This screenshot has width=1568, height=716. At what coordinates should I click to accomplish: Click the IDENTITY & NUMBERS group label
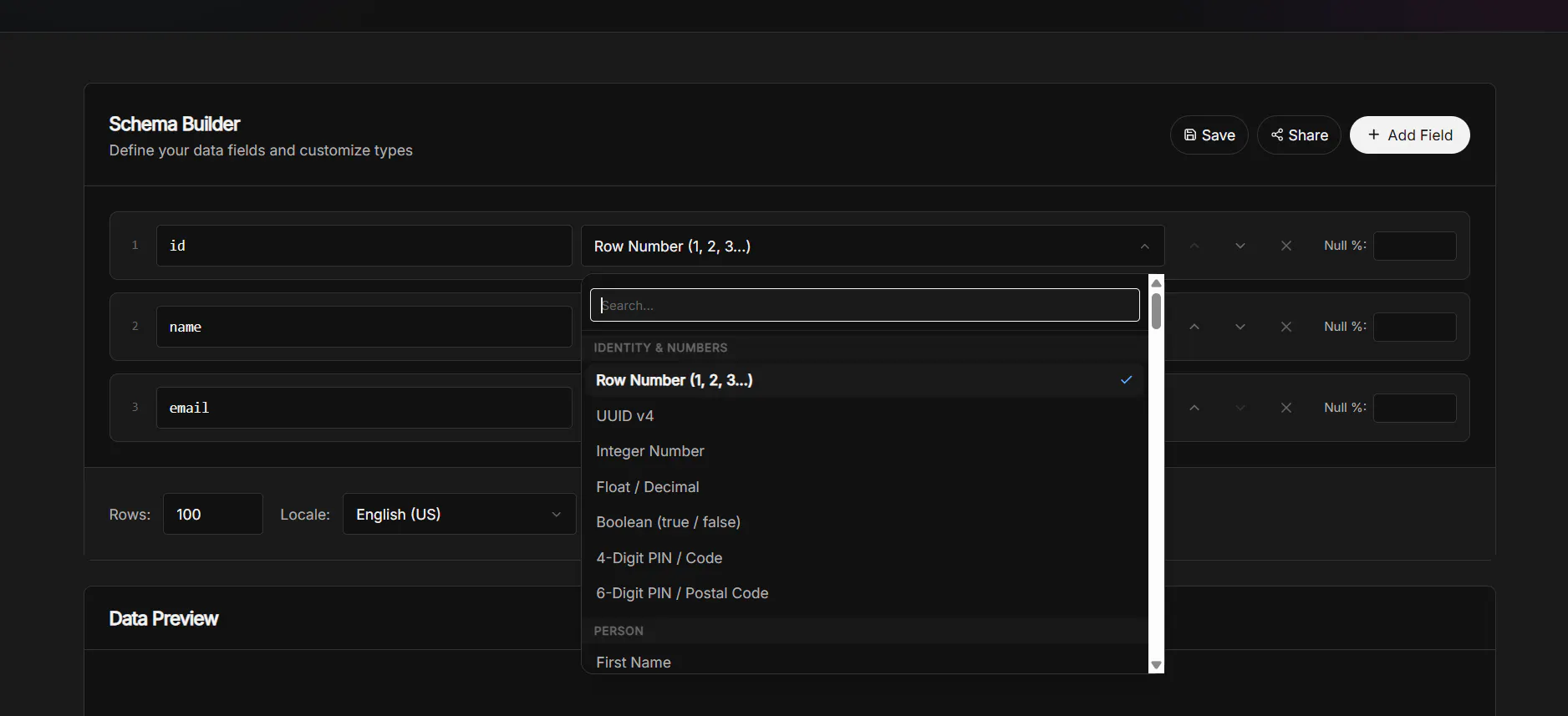660,348
